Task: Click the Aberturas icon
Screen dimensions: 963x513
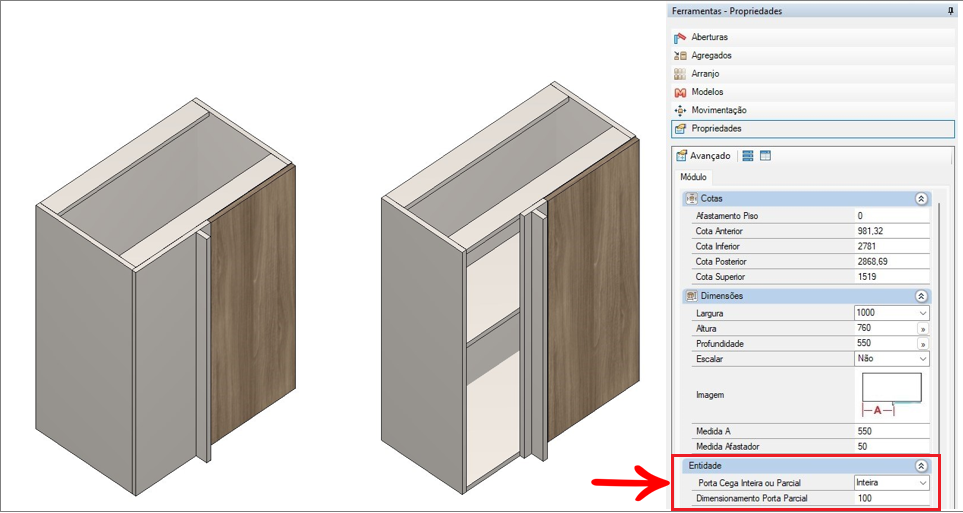Action: point(680,37)
